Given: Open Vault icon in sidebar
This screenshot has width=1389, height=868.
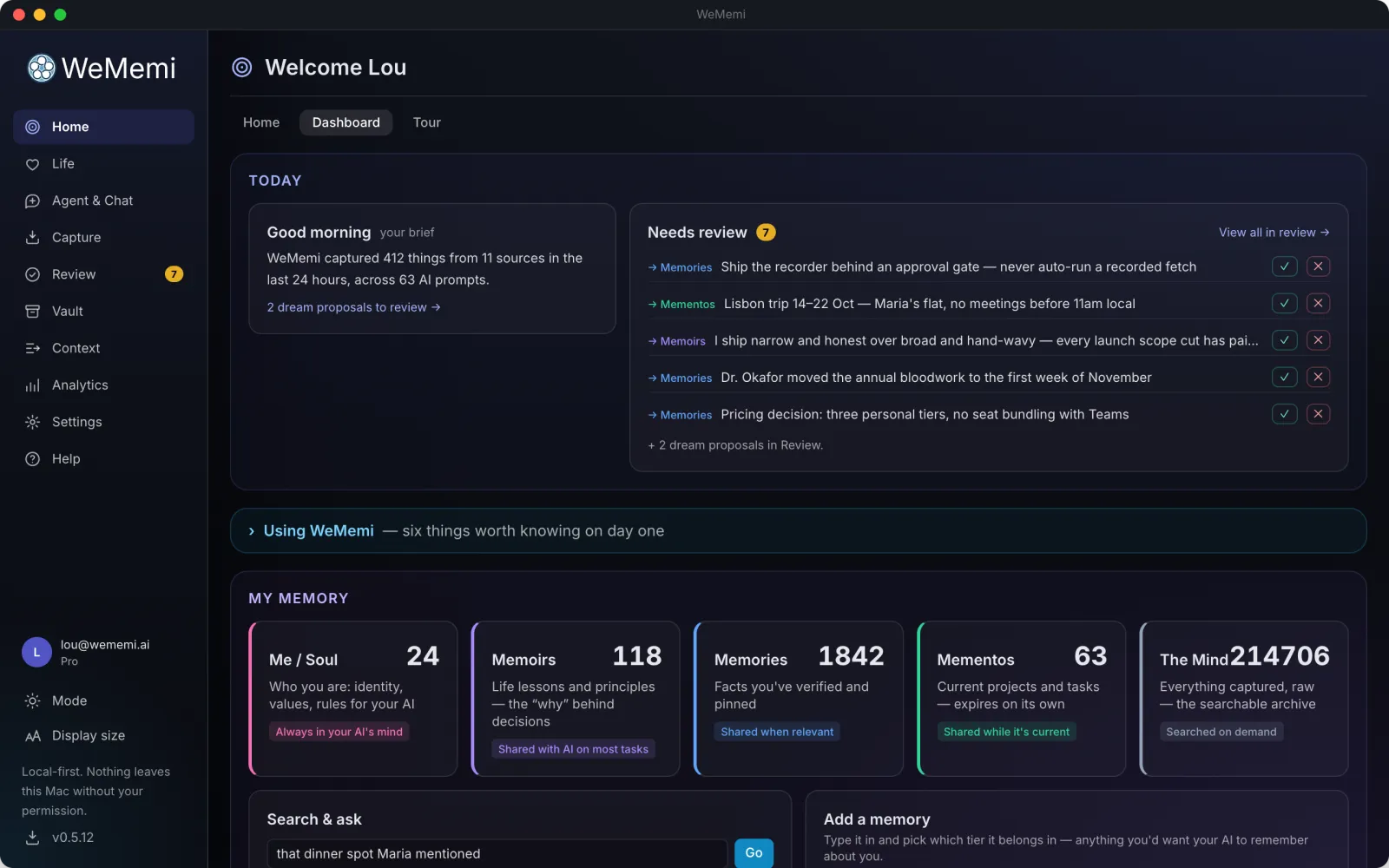Looking at the screenshot, I should point(32,312).
